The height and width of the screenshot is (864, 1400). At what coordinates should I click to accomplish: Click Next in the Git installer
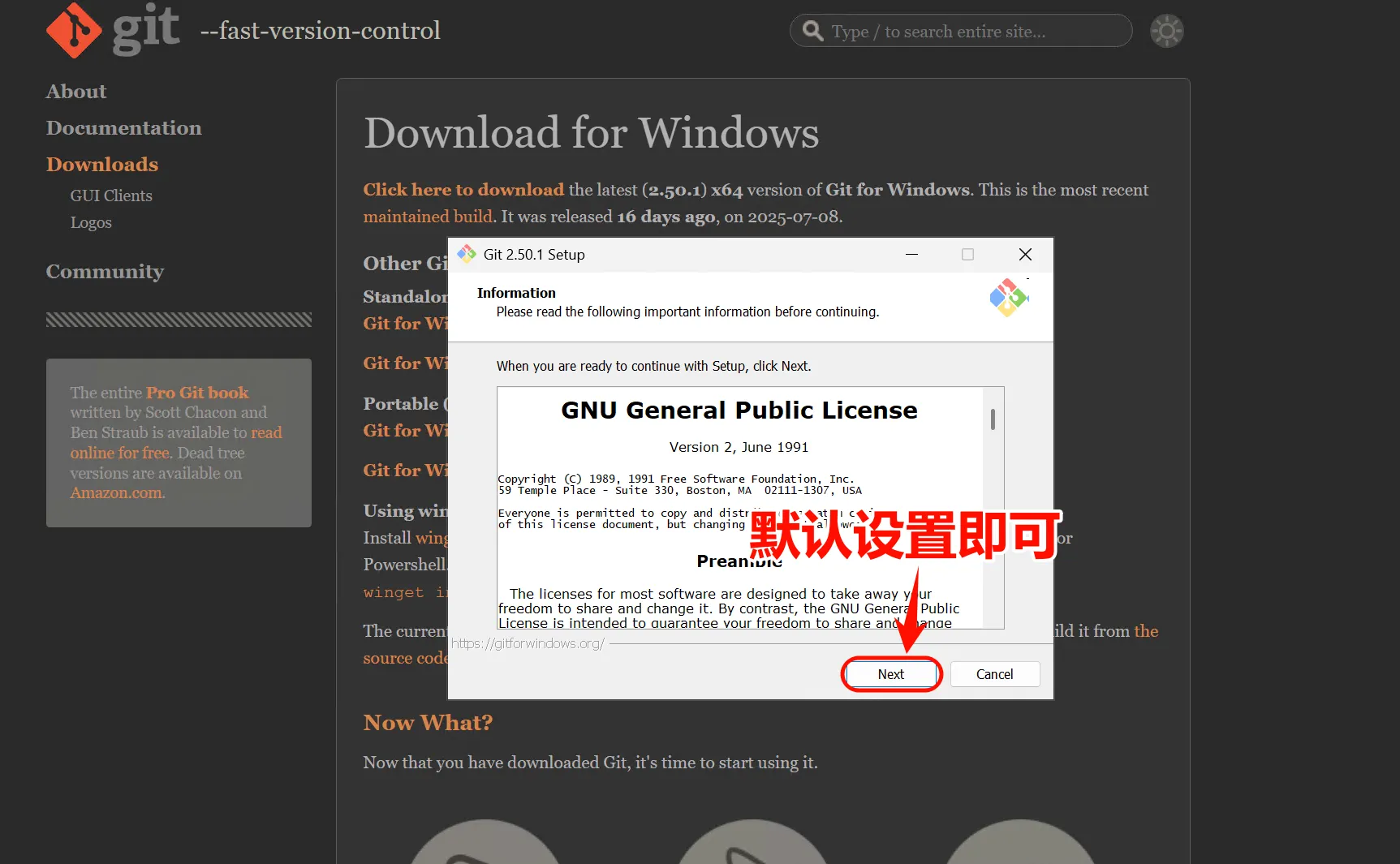[x=890, y=674]
